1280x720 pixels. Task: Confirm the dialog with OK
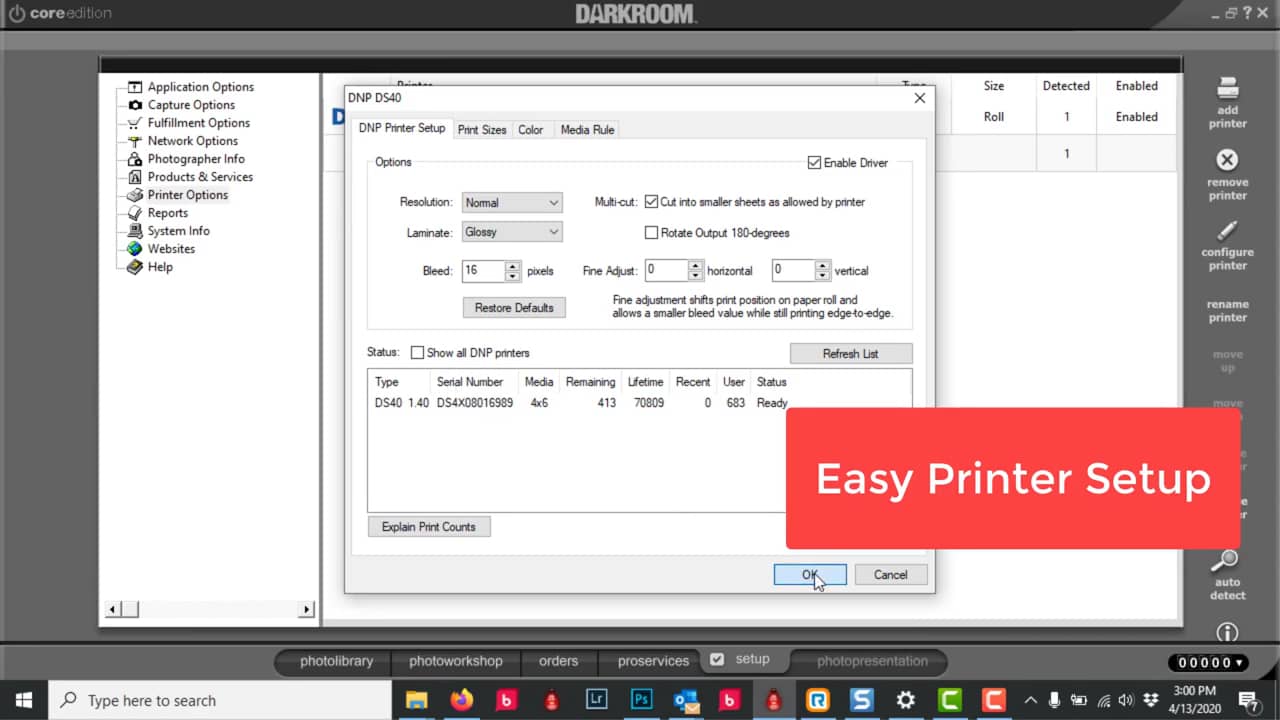(x=810, y=575)
